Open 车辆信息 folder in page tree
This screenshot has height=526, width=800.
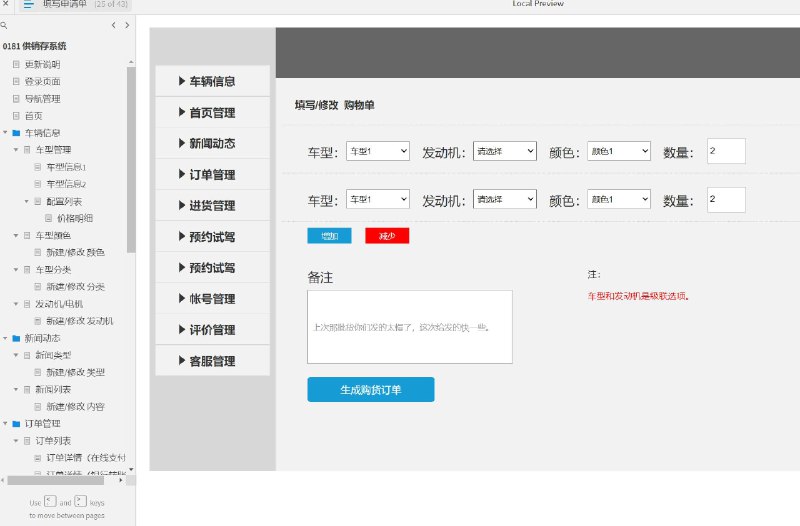42,133
